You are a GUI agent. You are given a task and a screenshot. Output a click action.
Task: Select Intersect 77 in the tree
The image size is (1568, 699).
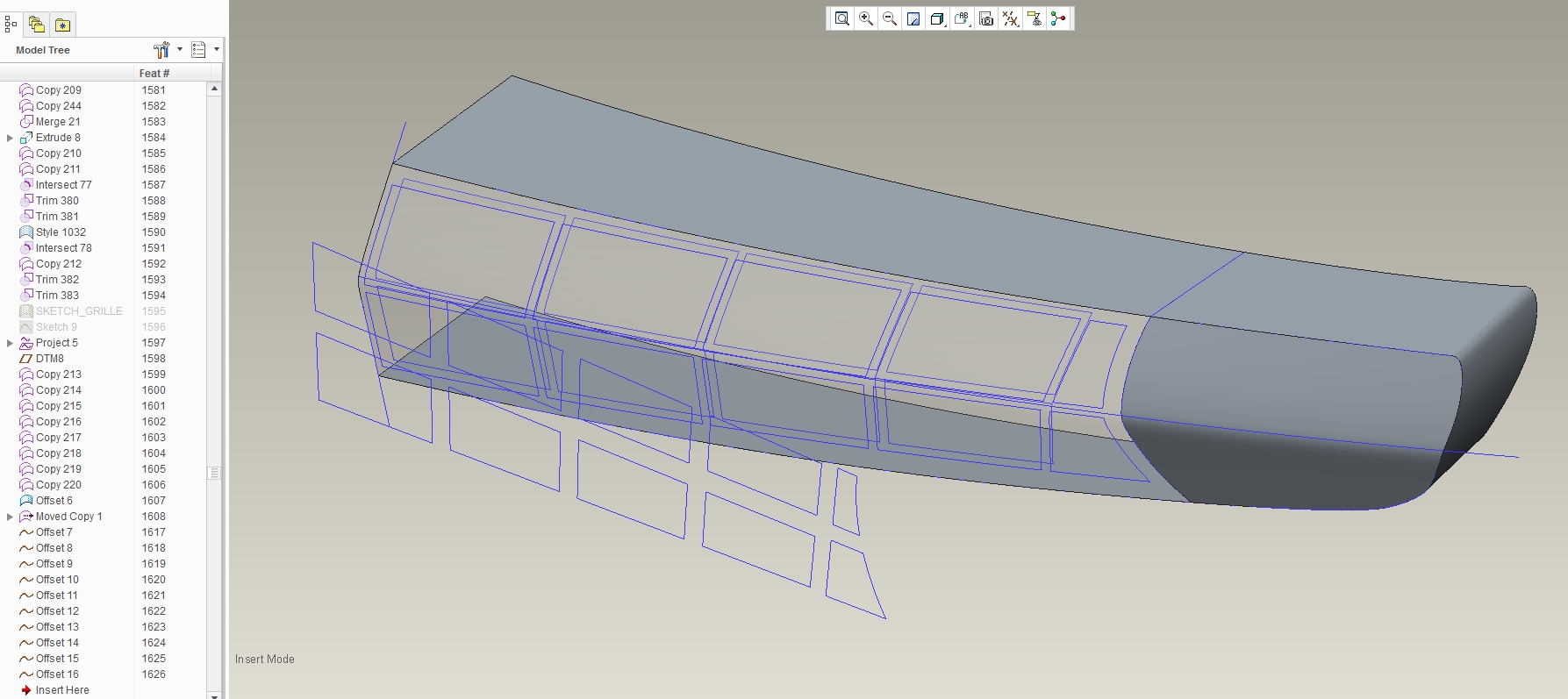[x=63, y=185]
